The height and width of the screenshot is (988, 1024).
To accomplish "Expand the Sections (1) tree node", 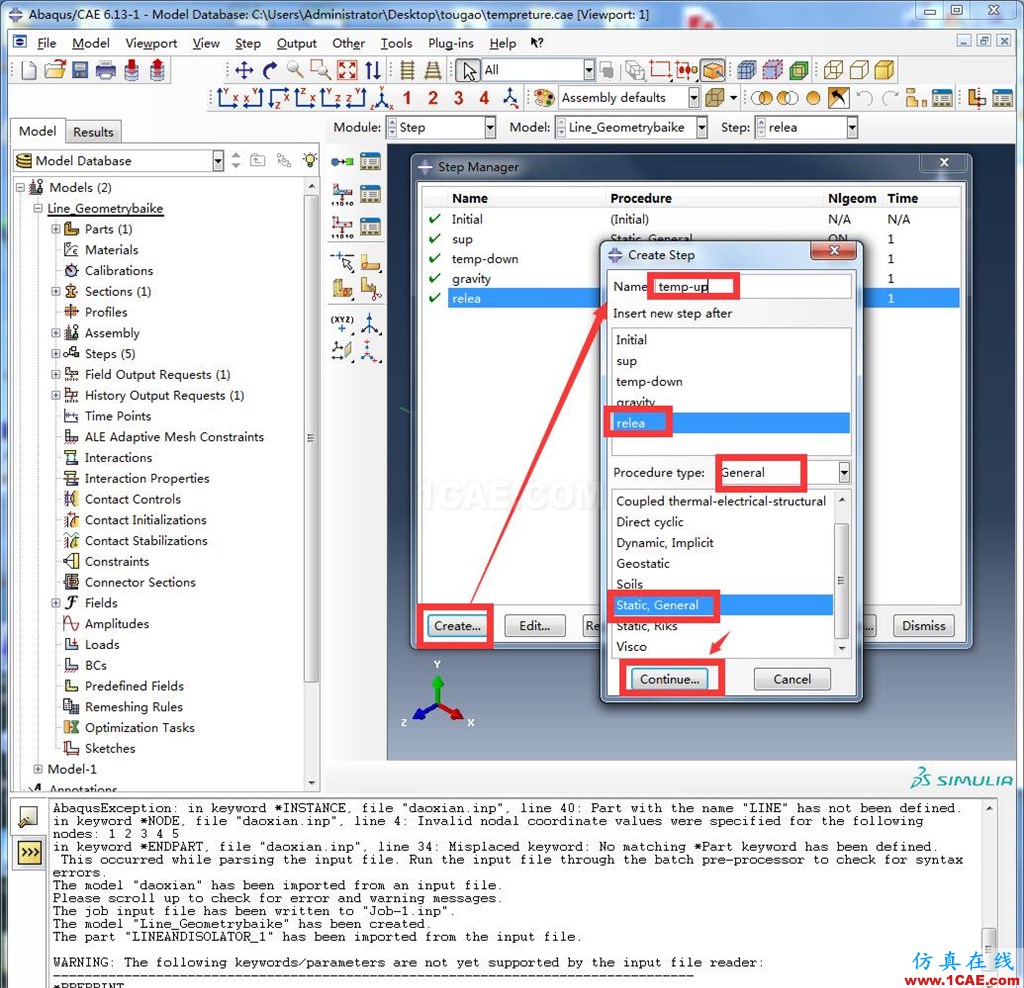I will click(x=56, y=291).
